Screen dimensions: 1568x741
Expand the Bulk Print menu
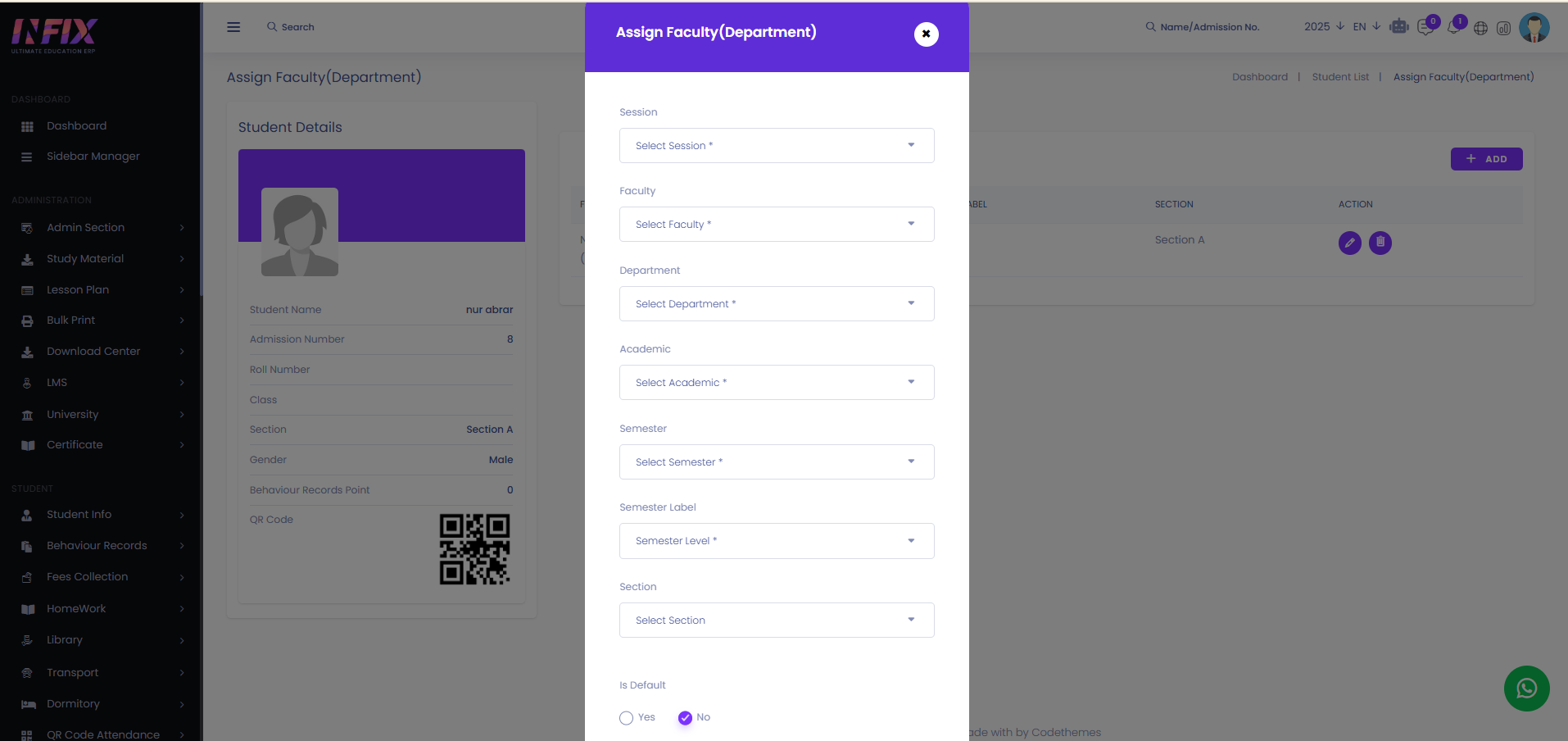102,320
